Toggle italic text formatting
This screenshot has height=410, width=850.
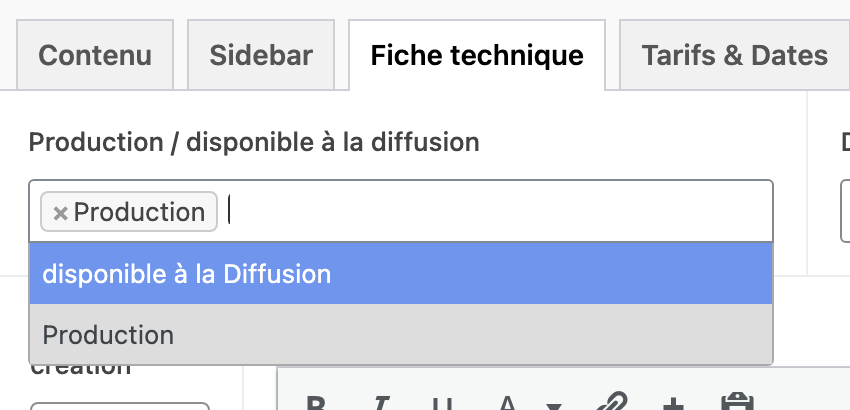point(381,403)
